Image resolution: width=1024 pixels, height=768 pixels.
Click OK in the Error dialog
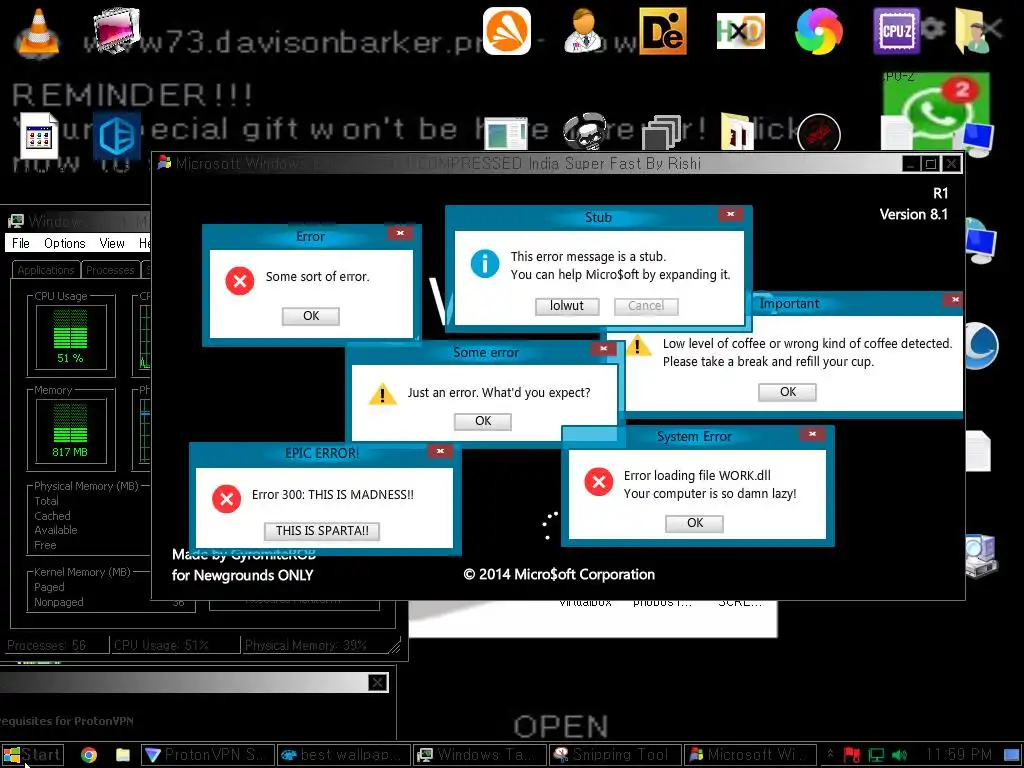311,316
